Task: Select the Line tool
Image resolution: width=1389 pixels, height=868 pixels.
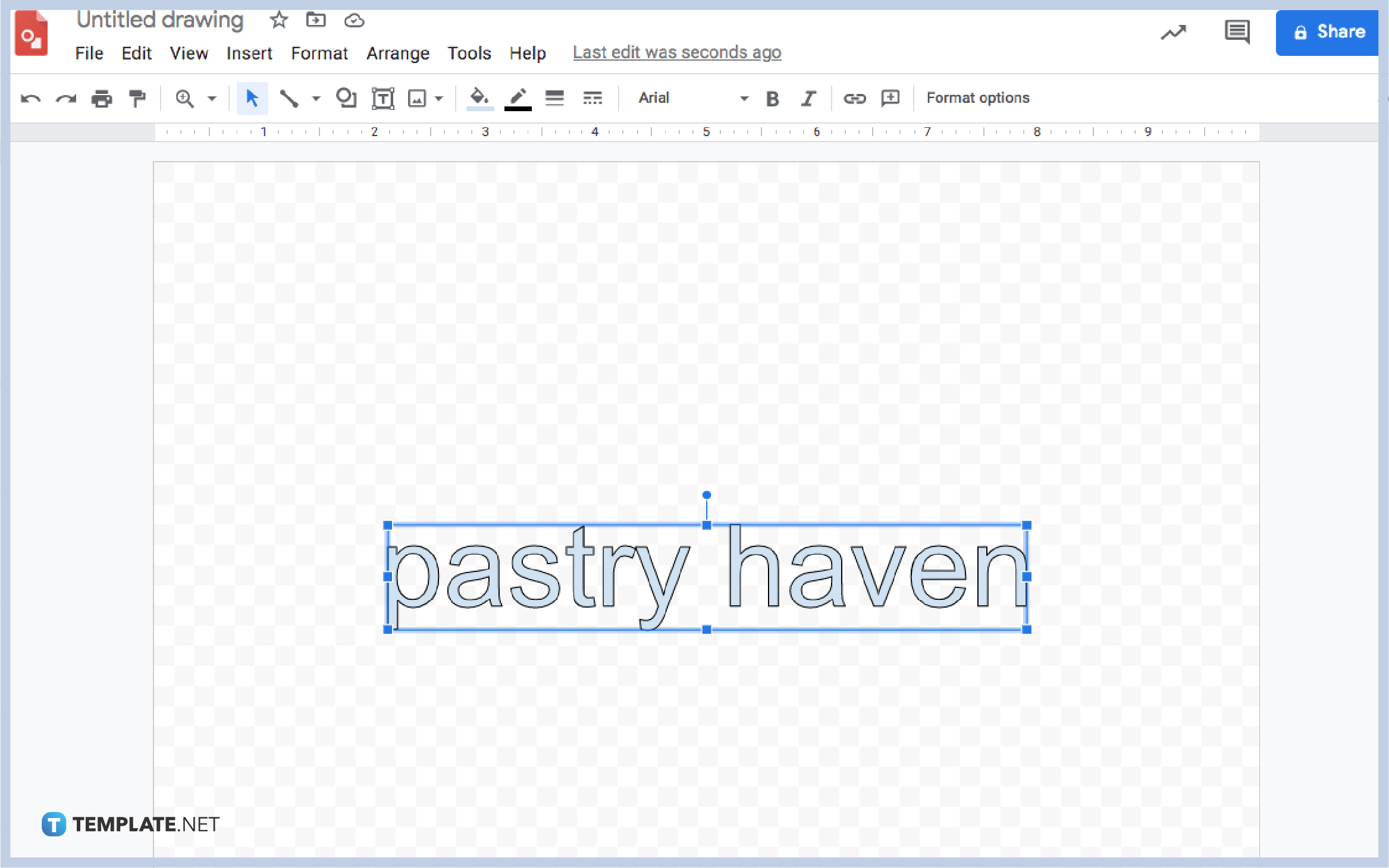Action: pos(290,98)
